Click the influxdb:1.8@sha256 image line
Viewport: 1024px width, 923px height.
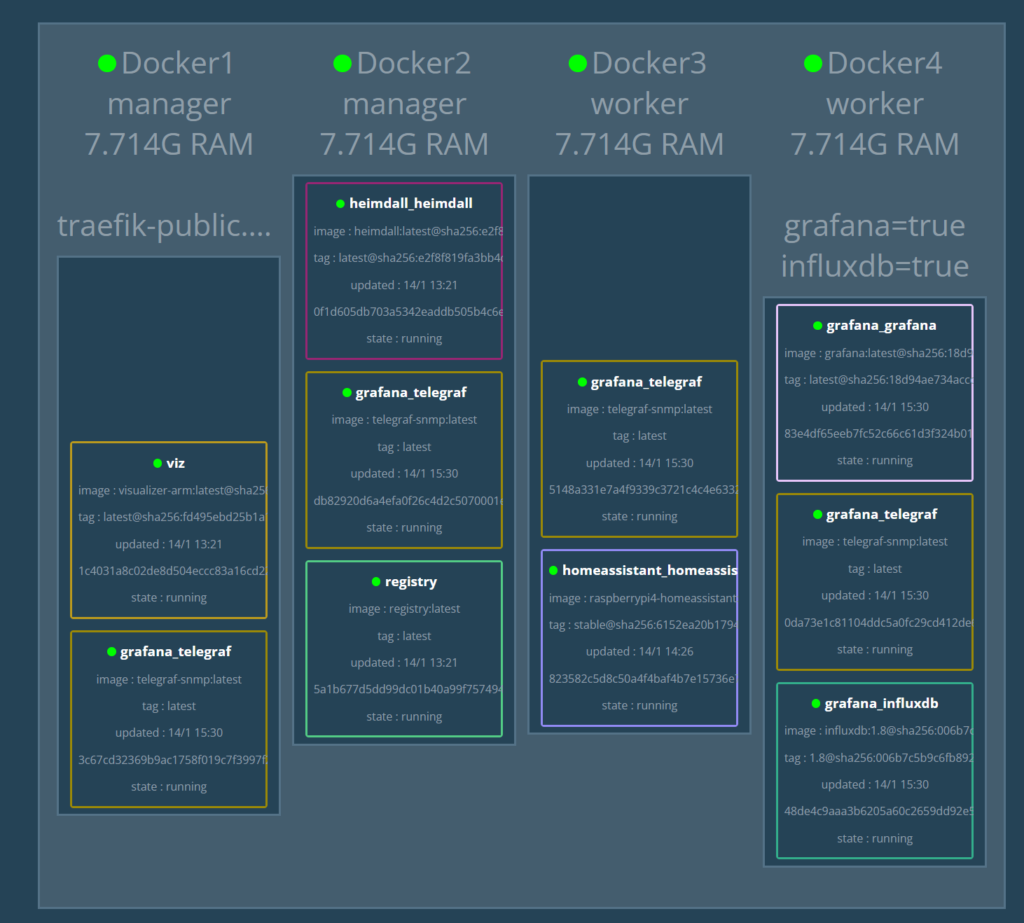tap(878, 731)
